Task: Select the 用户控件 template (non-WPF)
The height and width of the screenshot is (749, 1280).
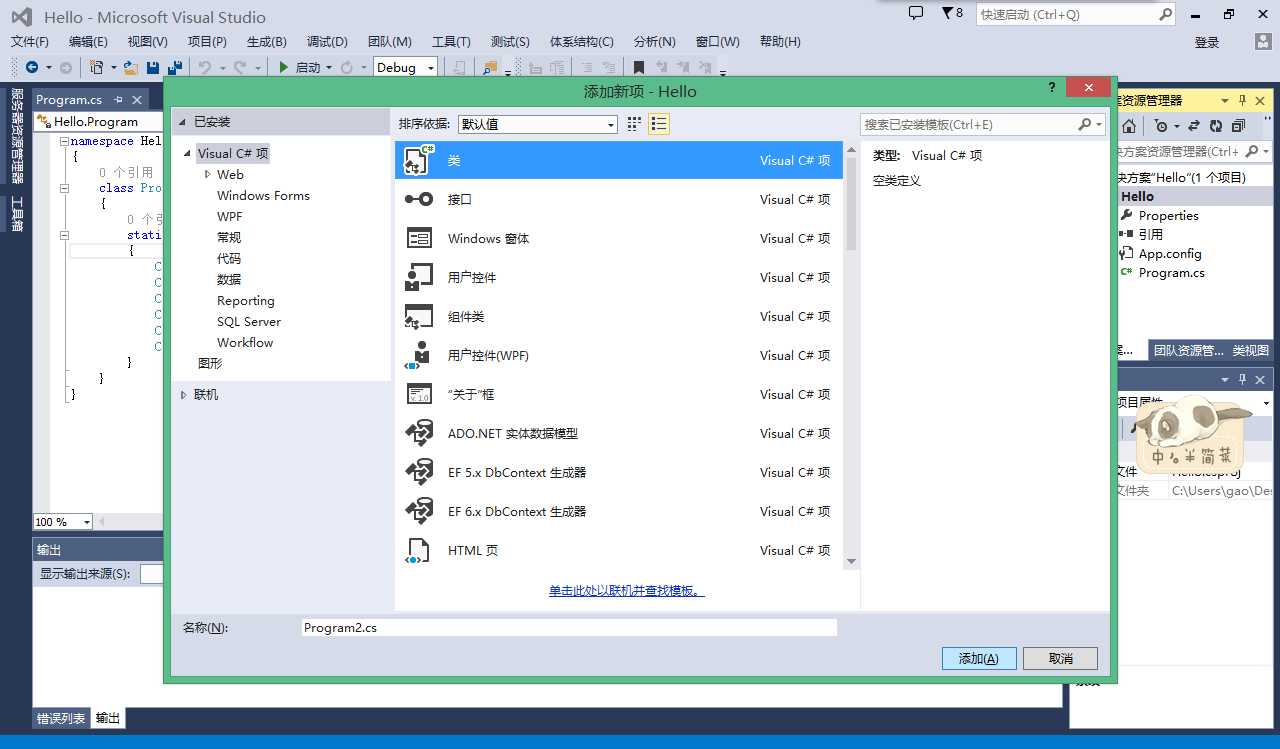Action: (x=619, y=277)
